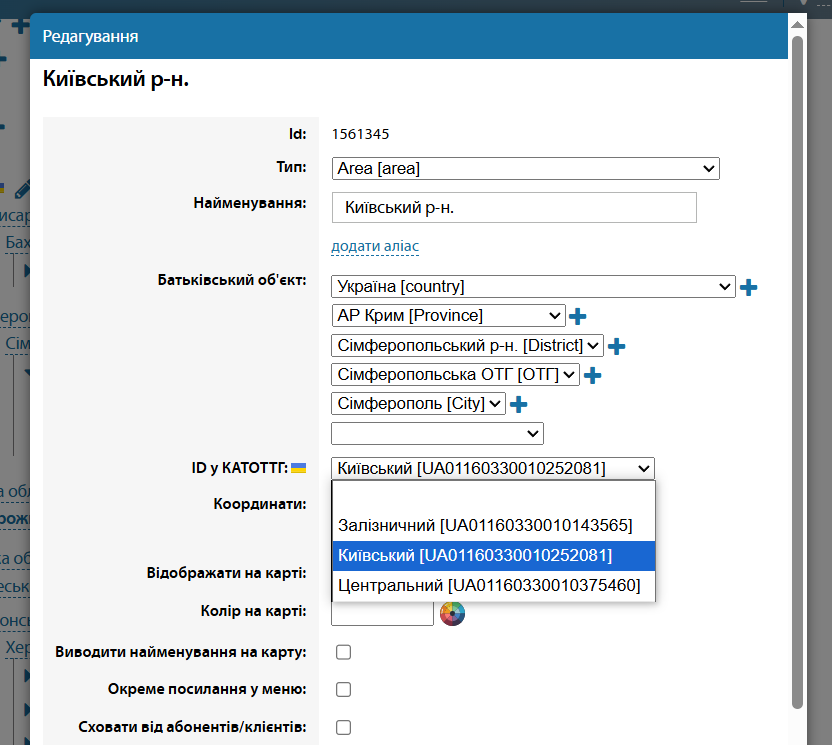Click plus icon beside Україна country dropdown
Viewport: 832px width, 745px height.
(x=748, y=288)
